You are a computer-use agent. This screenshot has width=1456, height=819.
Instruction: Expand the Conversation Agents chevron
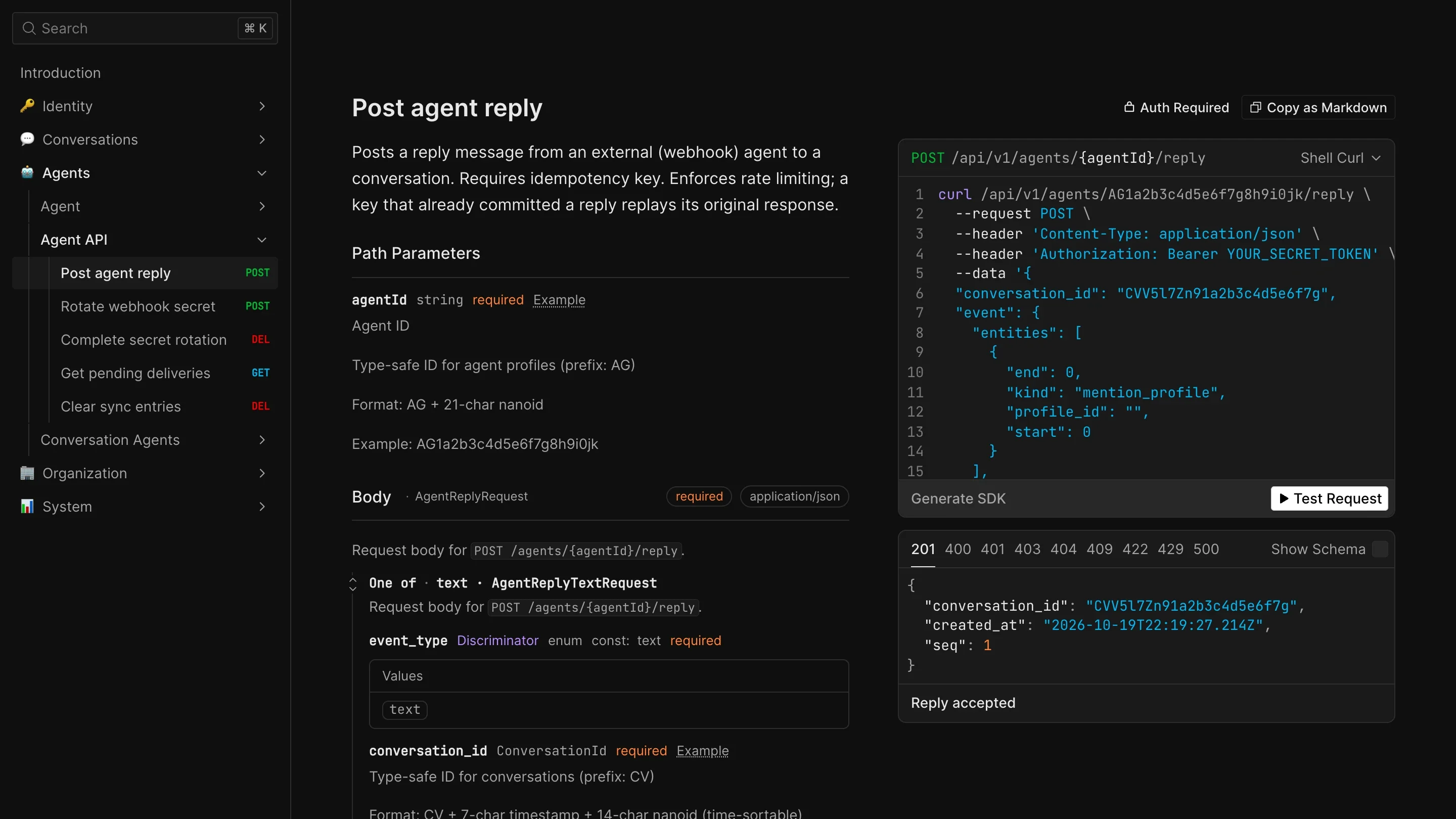262,440
